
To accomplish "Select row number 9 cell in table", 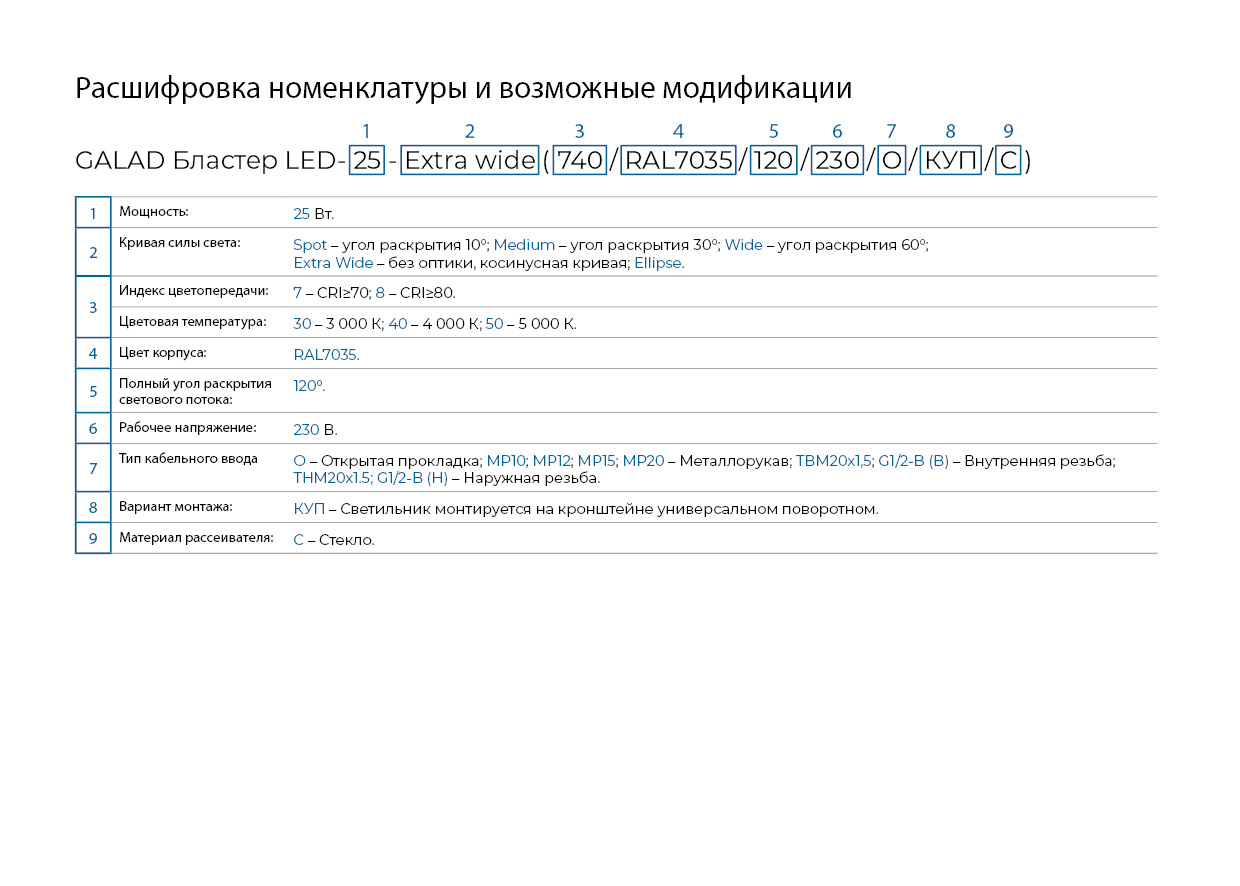I will pos(93,539).
